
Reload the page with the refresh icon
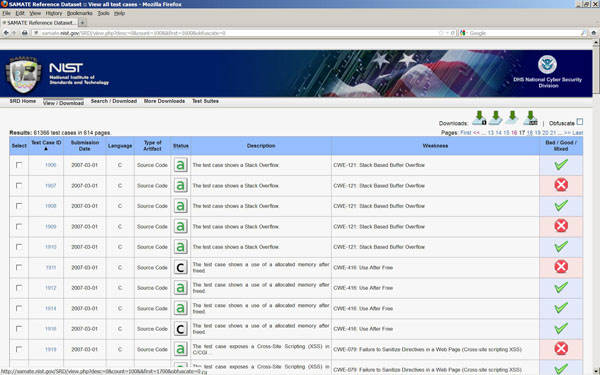(x=453, y=33)
